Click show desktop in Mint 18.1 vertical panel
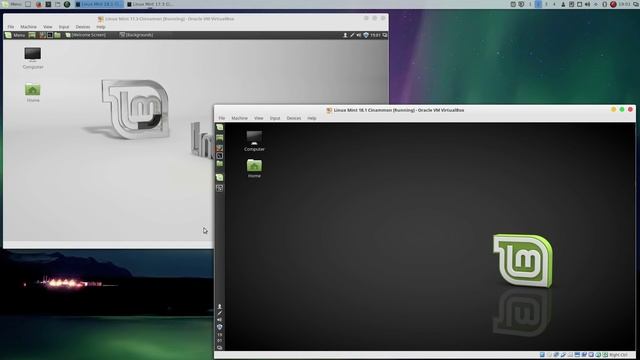The image size is (640, 360). pos(220,138)
